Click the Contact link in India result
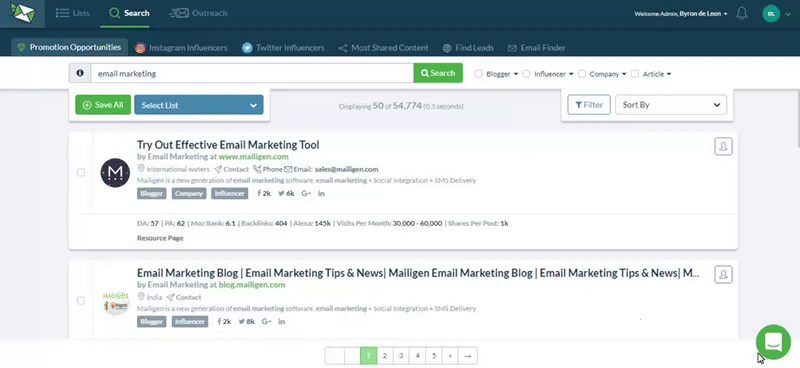Image resolution: width=800 pixels, height=368 pixels. point(184,297)
